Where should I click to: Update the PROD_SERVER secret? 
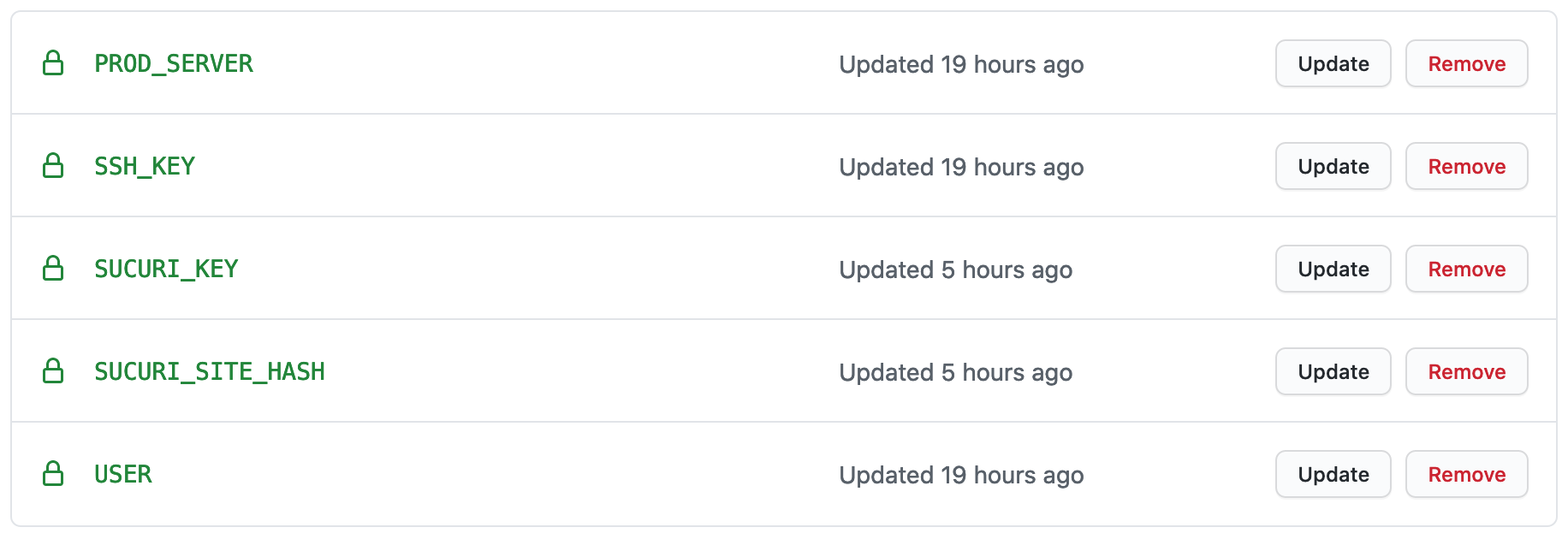coord(1333,64)
